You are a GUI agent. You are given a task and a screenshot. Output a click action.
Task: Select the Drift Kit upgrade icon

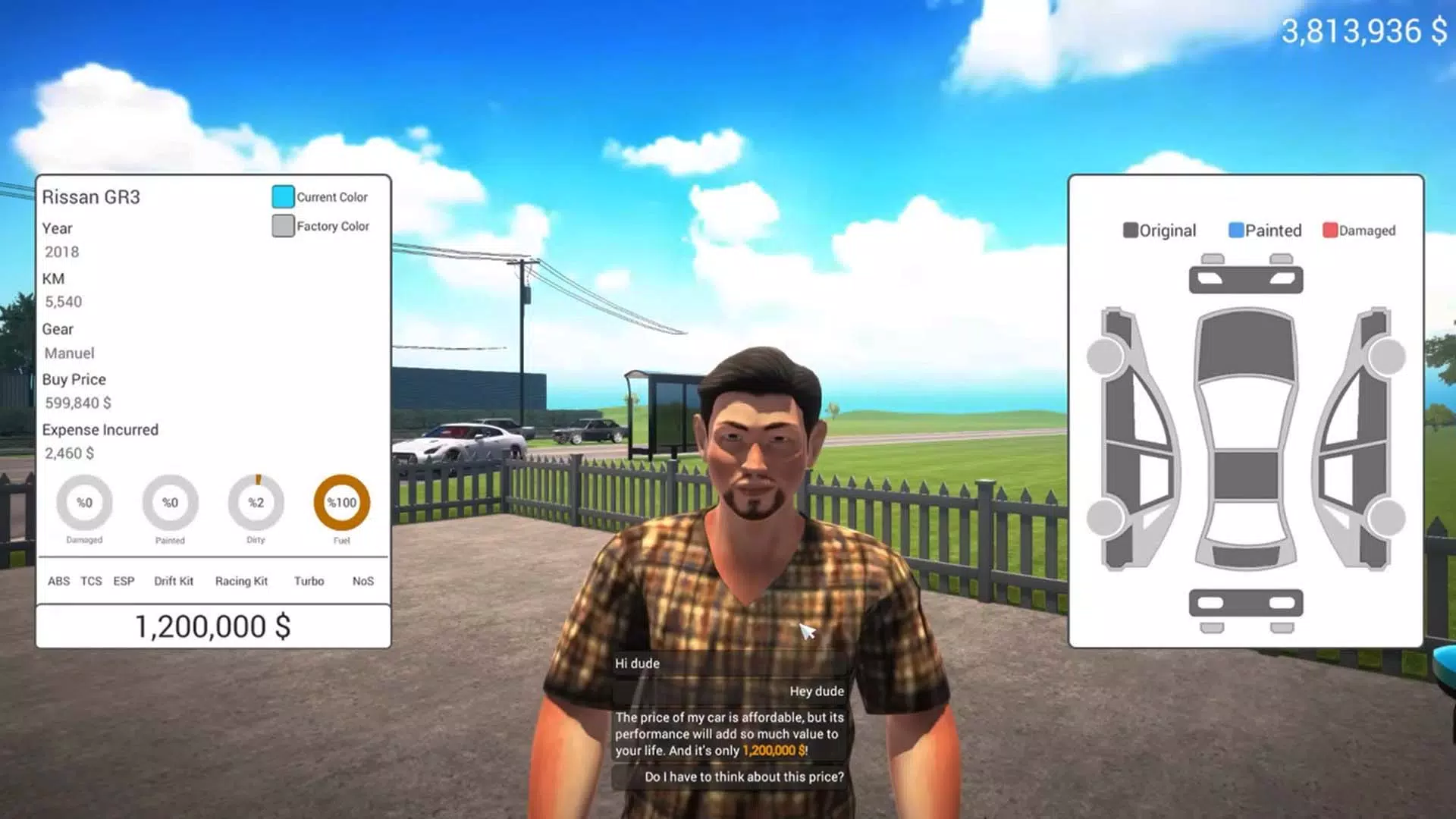pyautogui.click(x=173, y=581)
